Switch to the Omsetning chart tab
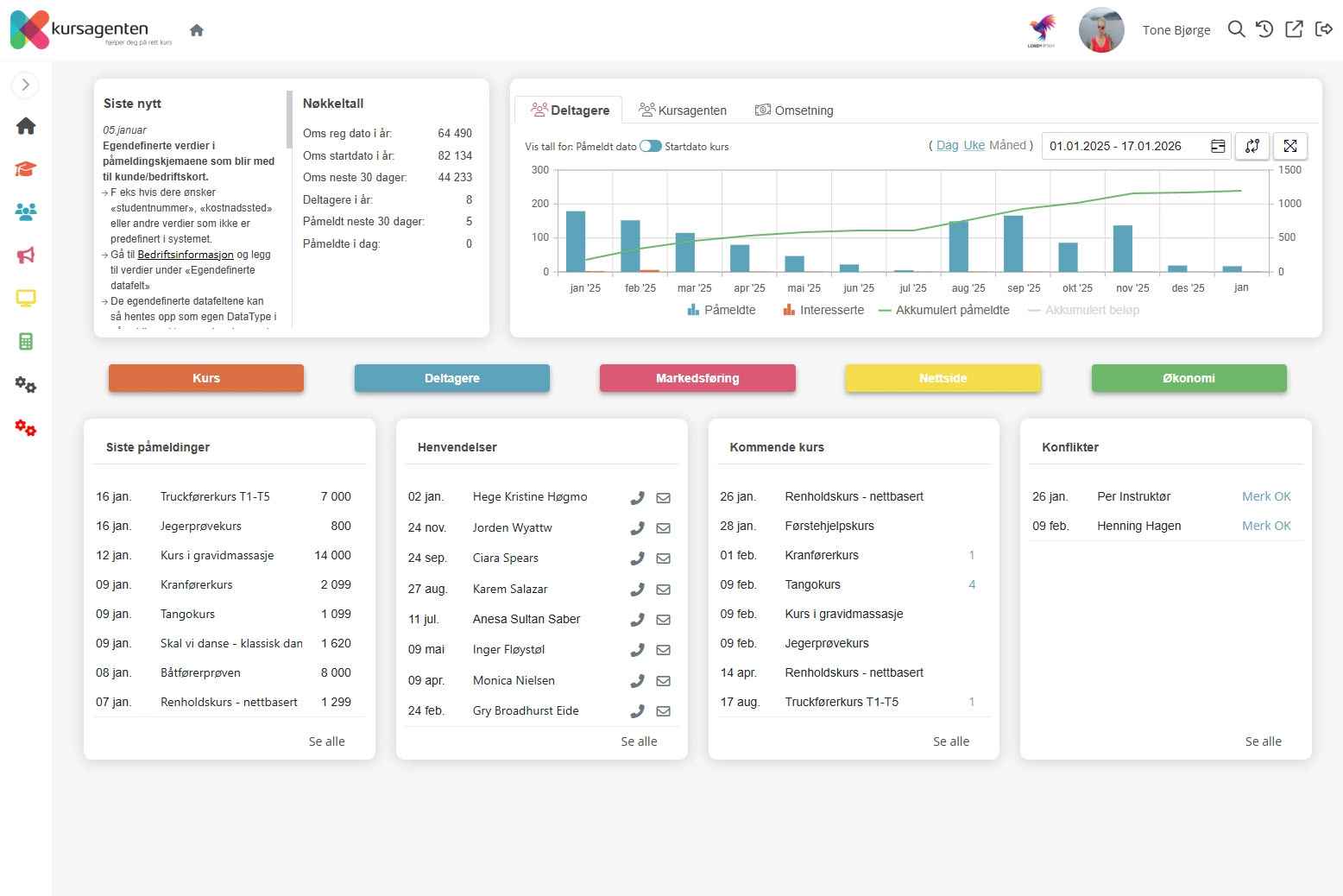 point(794,110)
